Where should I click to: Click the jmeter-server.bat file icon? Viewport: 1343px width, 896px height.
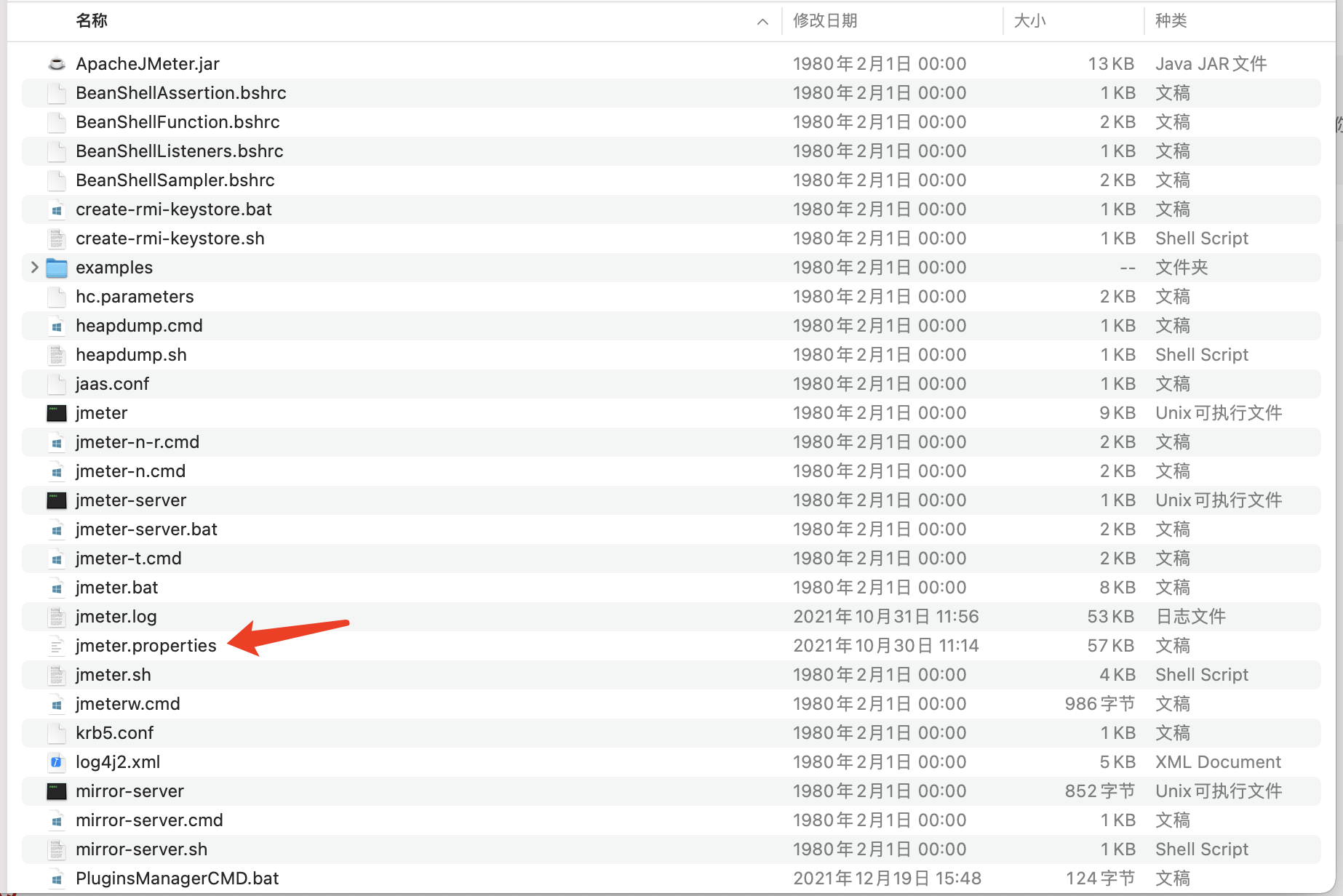[x=57, y=529]
